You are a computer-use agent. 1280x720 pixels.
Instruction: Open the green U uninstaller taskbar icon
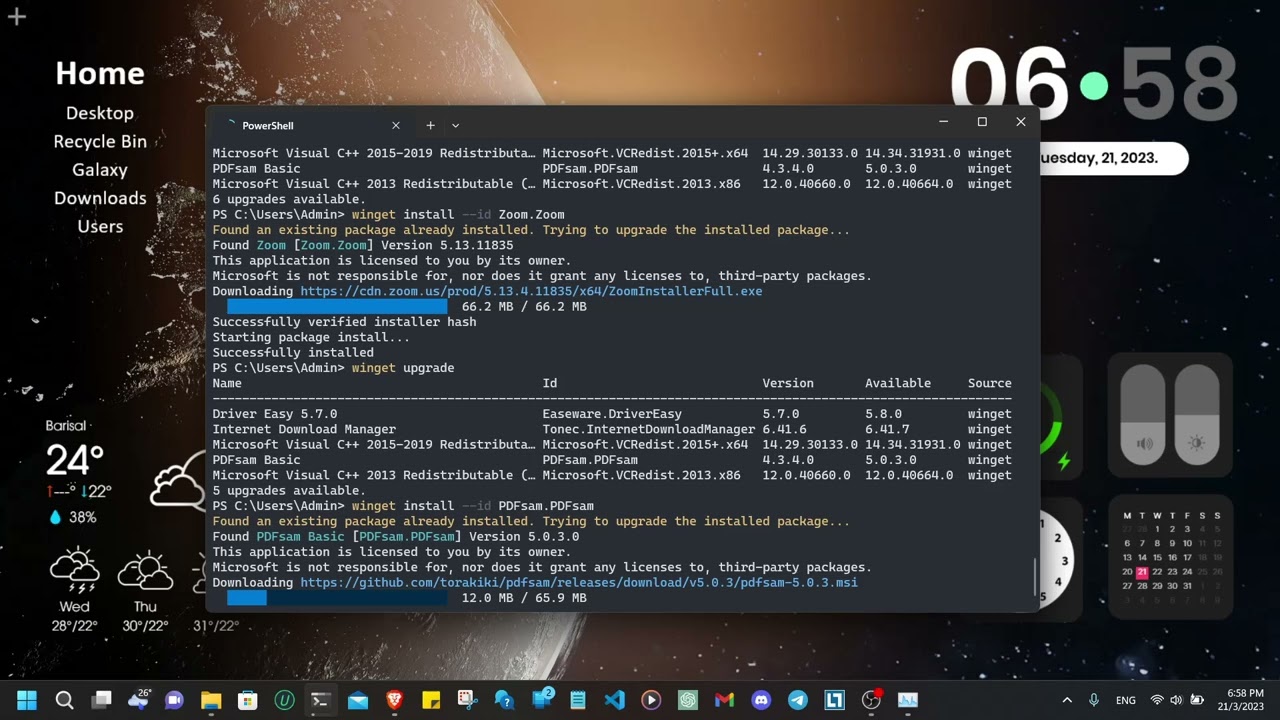[284, 700]
